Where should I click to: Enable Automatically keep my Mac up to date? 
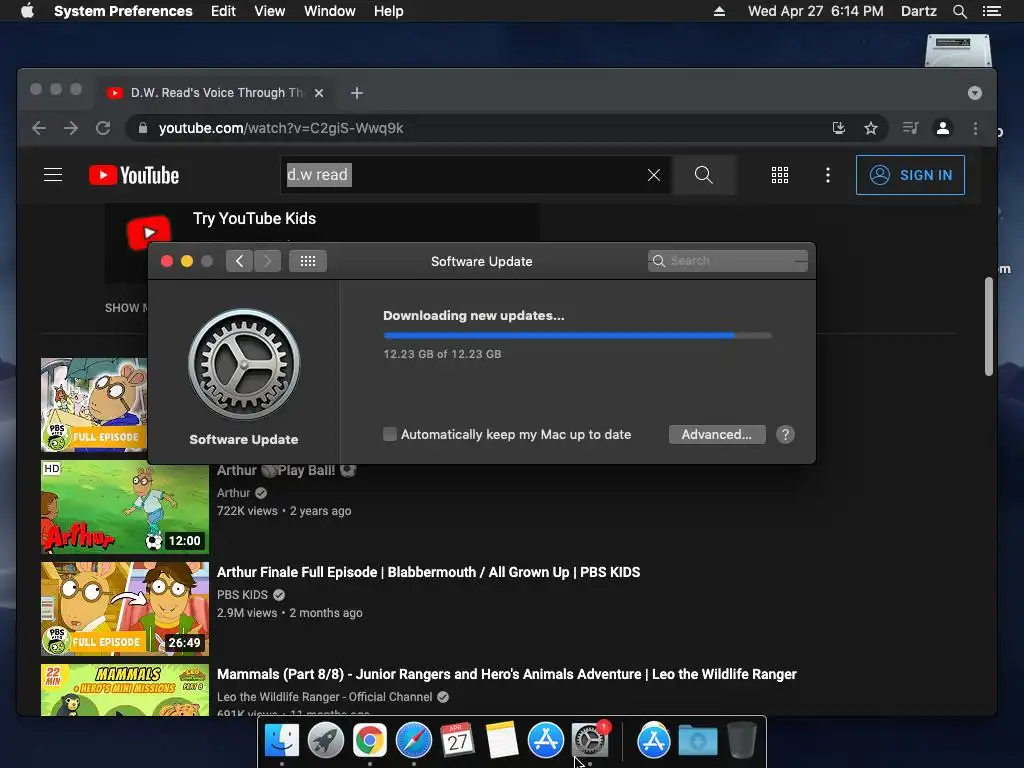390,434
